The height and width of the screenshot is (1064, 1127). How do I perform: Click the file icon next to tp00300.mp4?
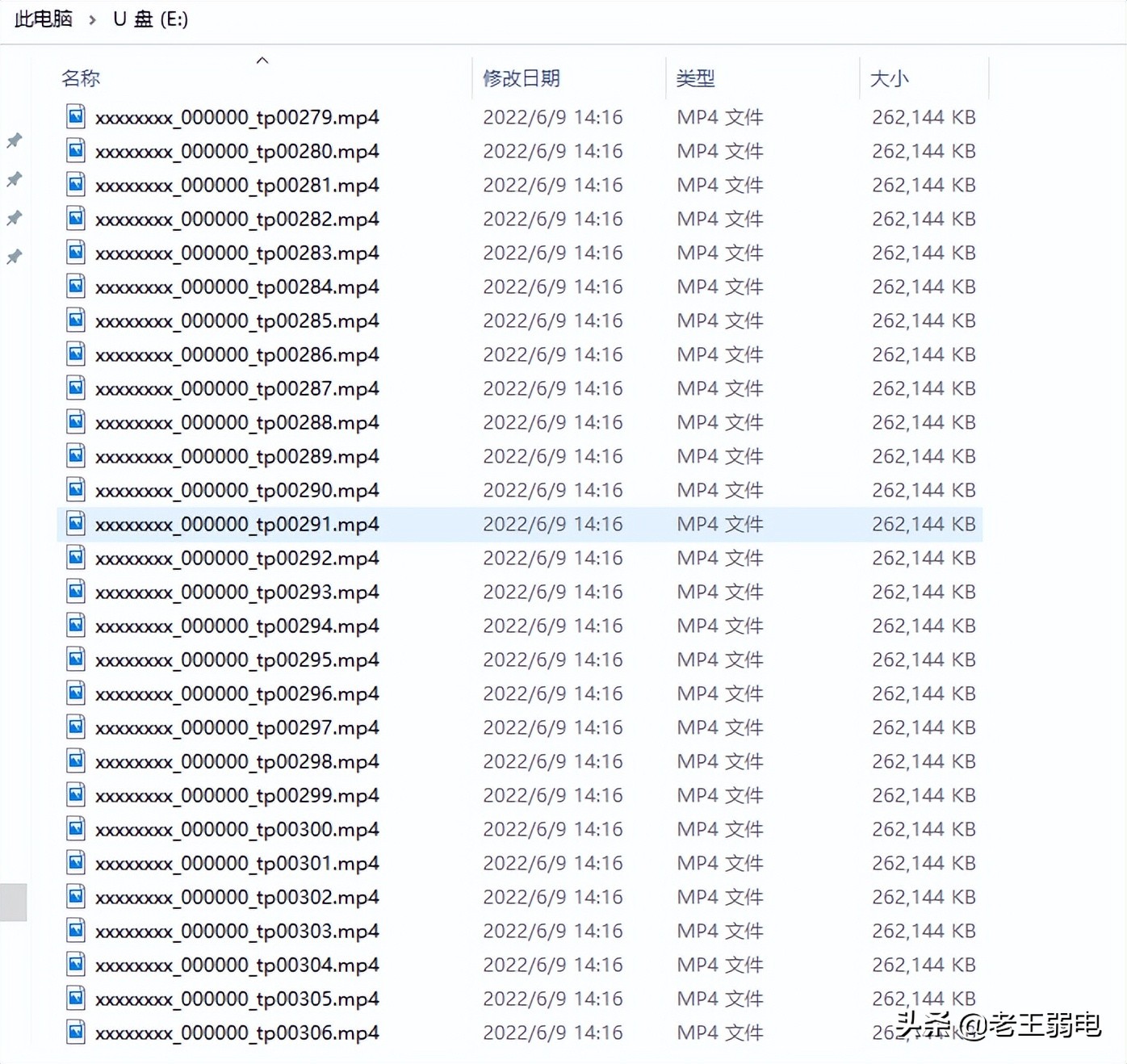[x=75, y=829]
